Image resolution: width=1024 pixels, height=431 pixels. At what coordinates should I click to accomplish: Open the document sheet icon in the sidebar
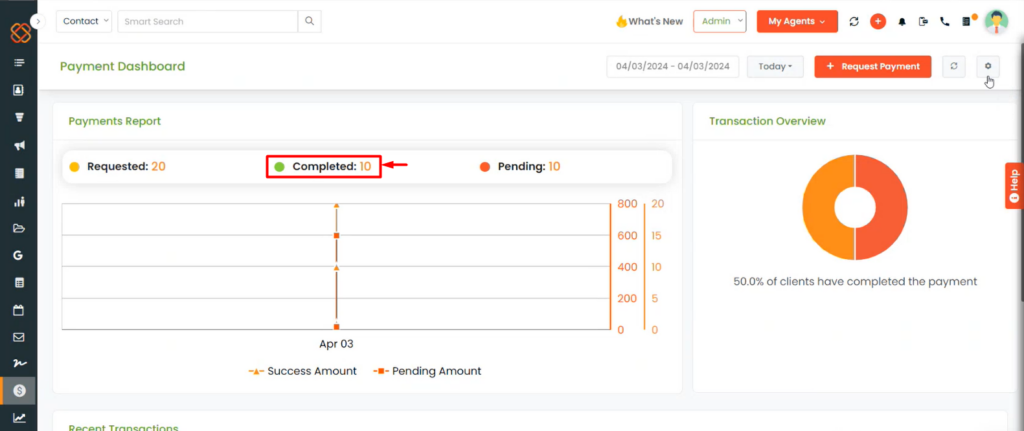[x=19, y=174]
